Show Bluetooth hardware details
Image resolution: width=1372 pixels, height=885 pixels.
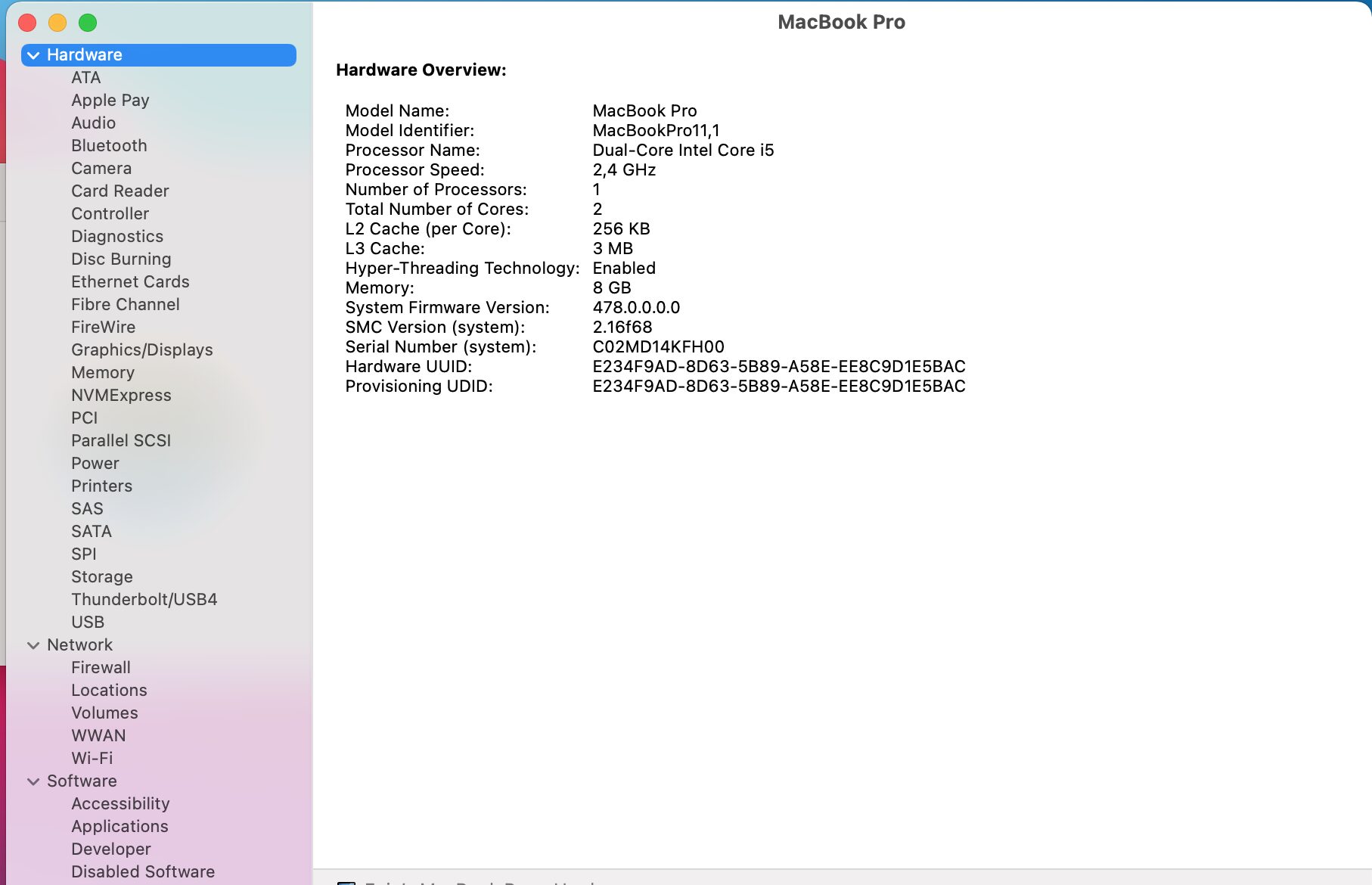[x=109, y=146]
